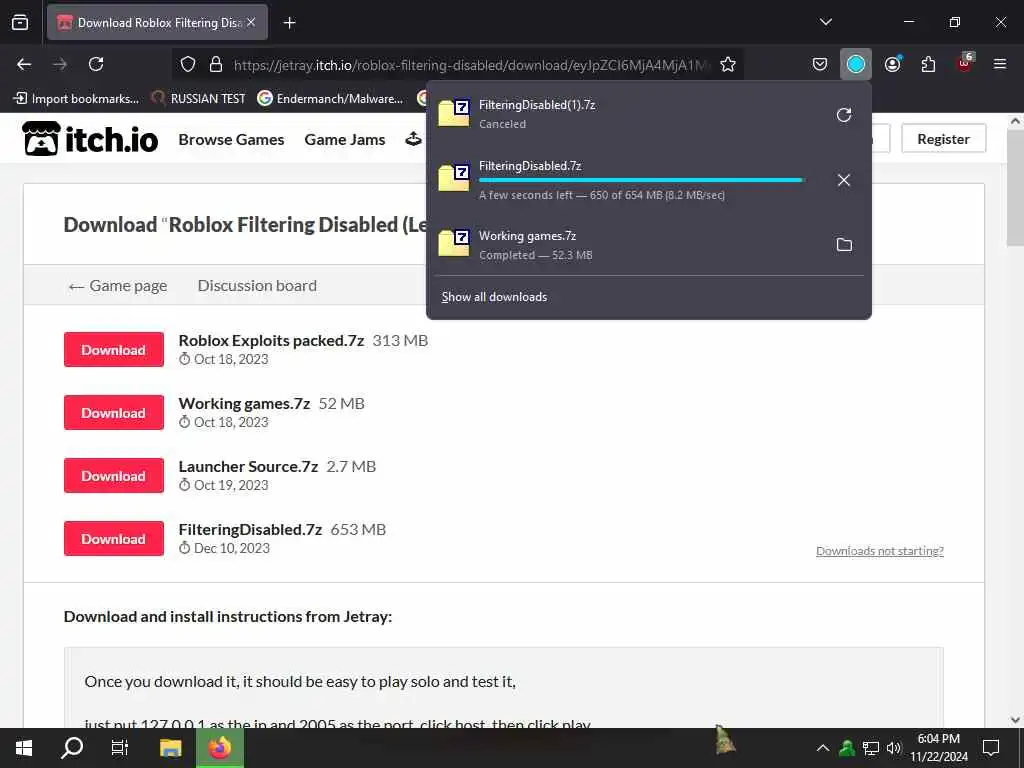
Task: Download FilteringDisabled.7z from the page list
Action: [x=114, y=539]
